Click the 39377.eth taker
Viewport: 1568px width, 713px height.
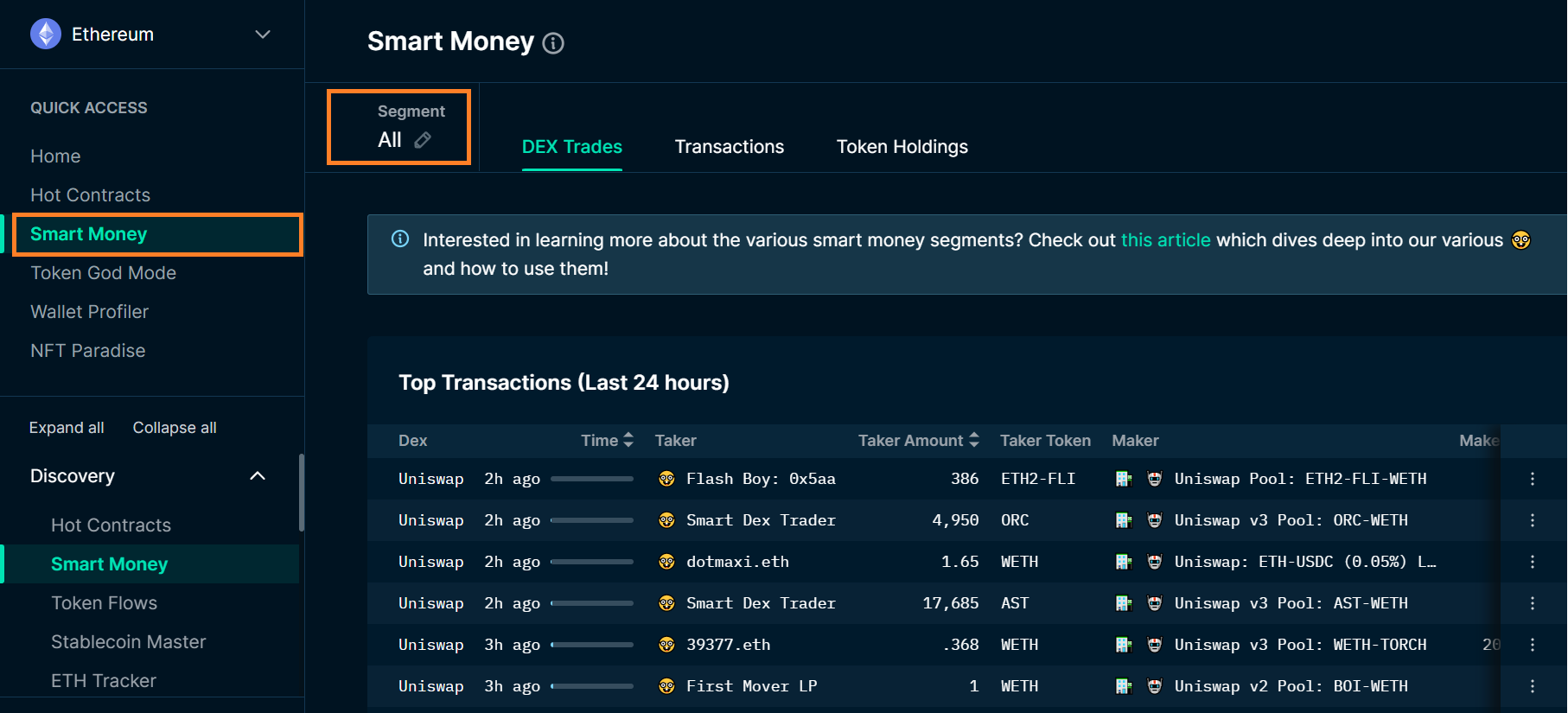(728, 645)
